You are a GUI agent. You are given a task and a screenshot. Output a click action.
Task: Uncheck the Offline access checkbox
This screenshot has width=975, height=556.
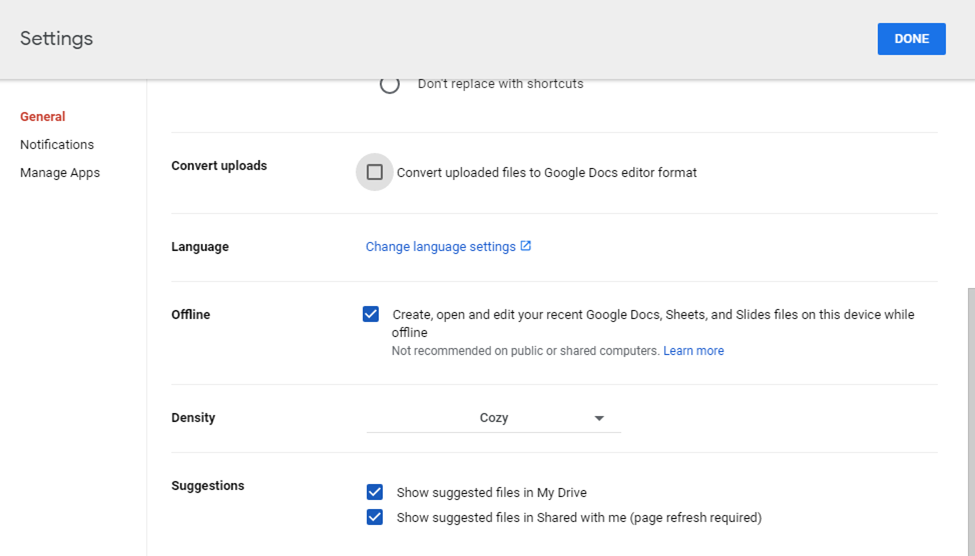(x=371, y=314)
